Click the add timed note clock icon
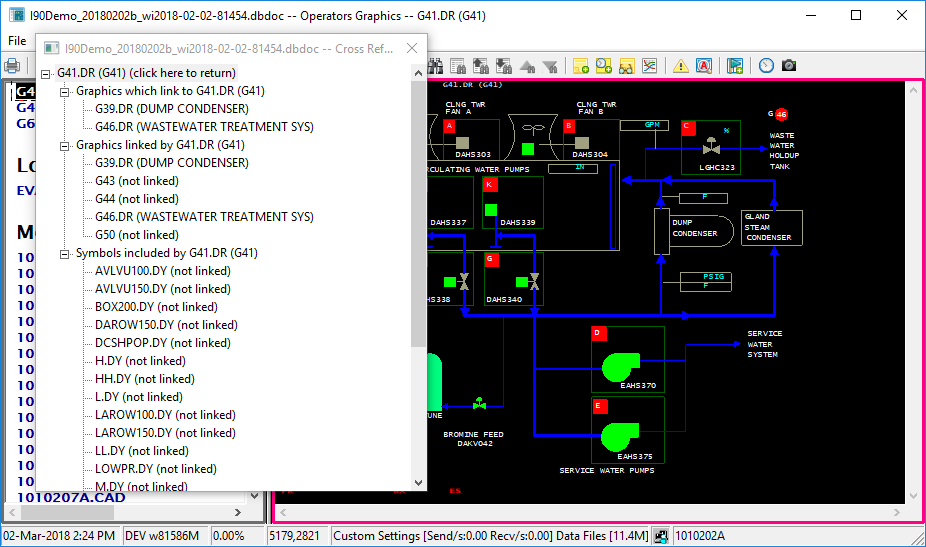Image resolution: width=926 pixels, height=547 pixels. pos(604,66)
